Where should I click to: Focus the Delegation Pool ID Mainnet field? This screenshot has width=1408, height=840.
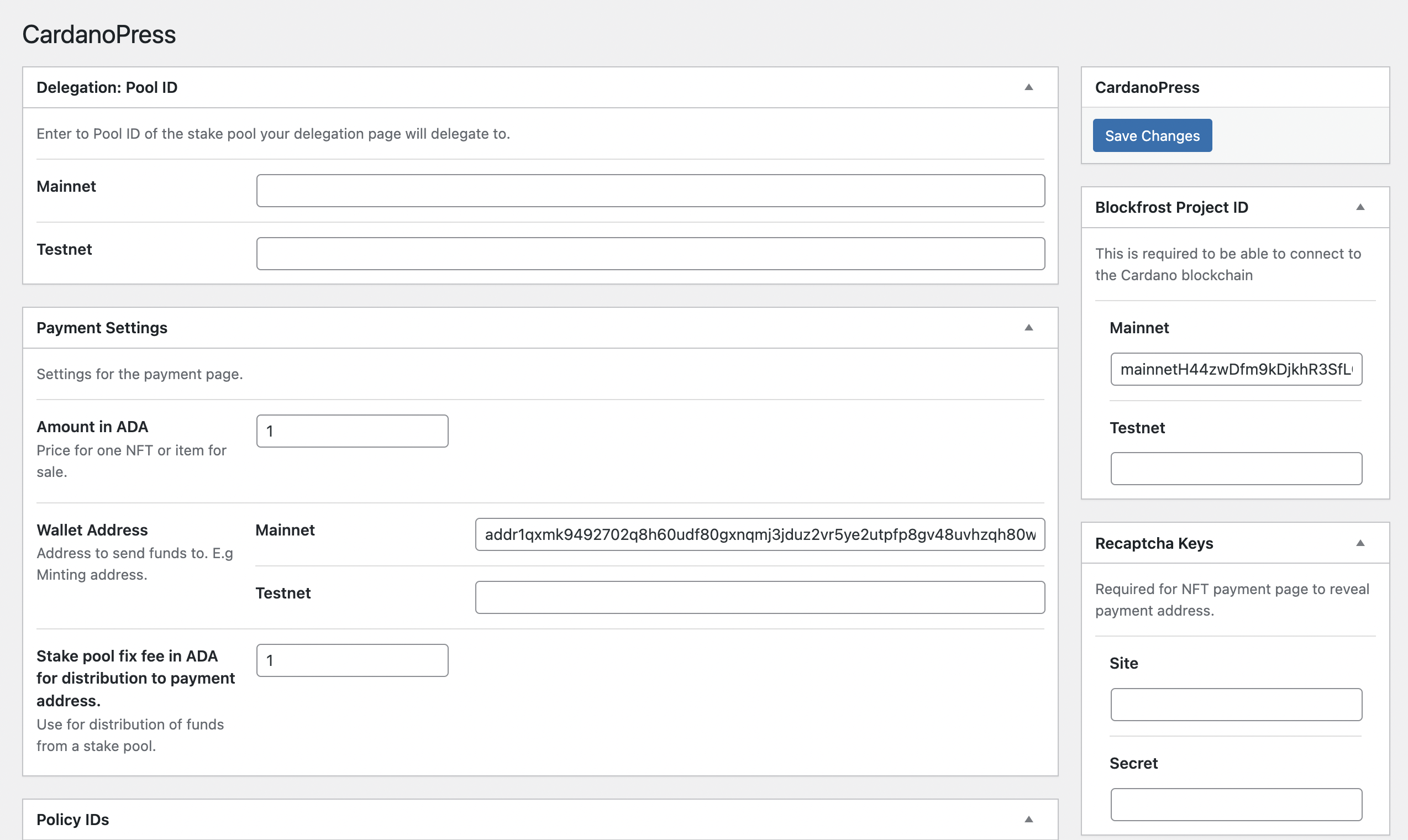pyautogui.click(x=650, y=191)
